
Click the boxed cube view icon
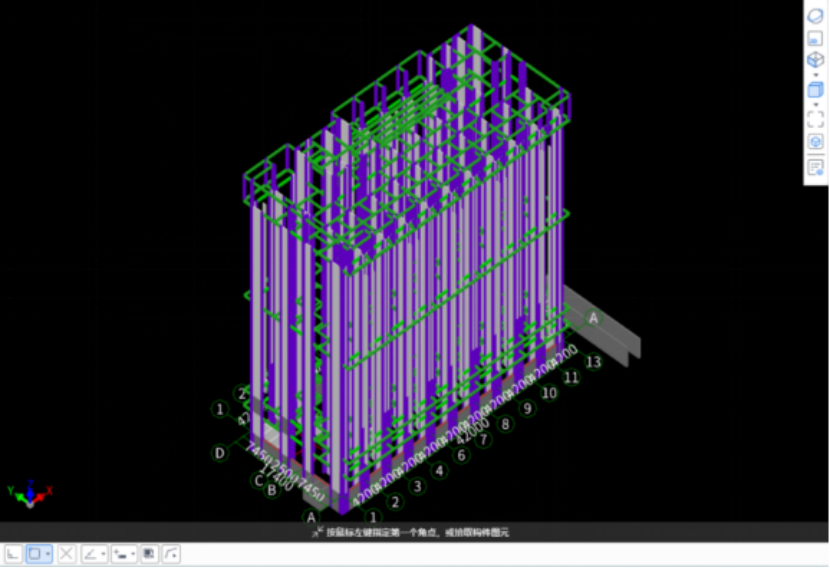point(815,142)
